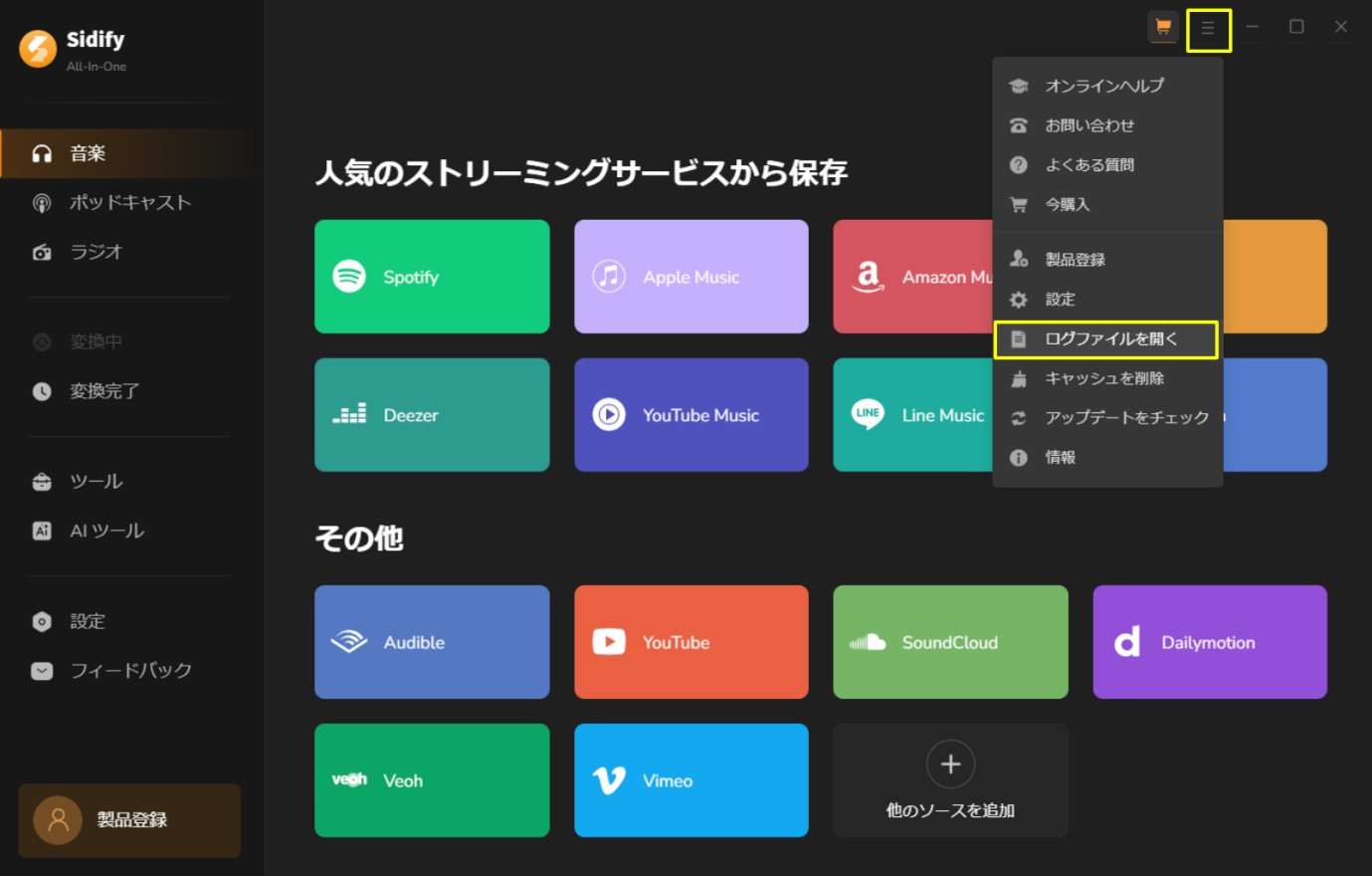Viewport: 1372px width, 876px height.
Task: Click the SoundCloud cloud icon
Action: [x=868, y=642]
